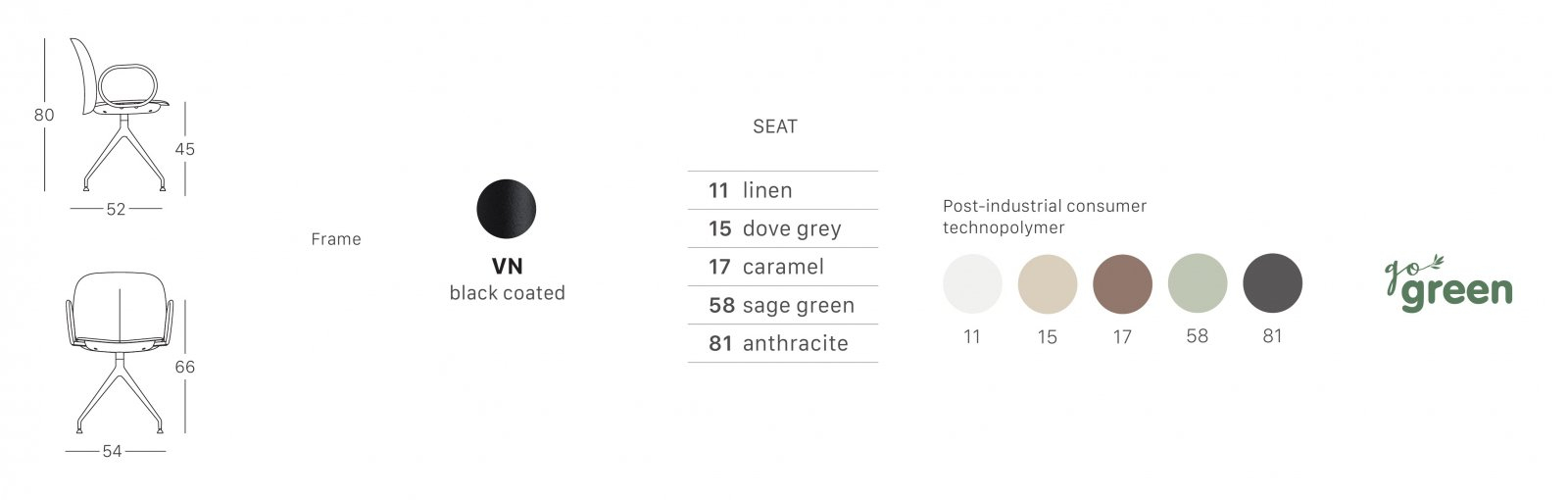This screenshot has height=500, width=1568.
Task: Click the 54 width dimension label
Action: 113,451
